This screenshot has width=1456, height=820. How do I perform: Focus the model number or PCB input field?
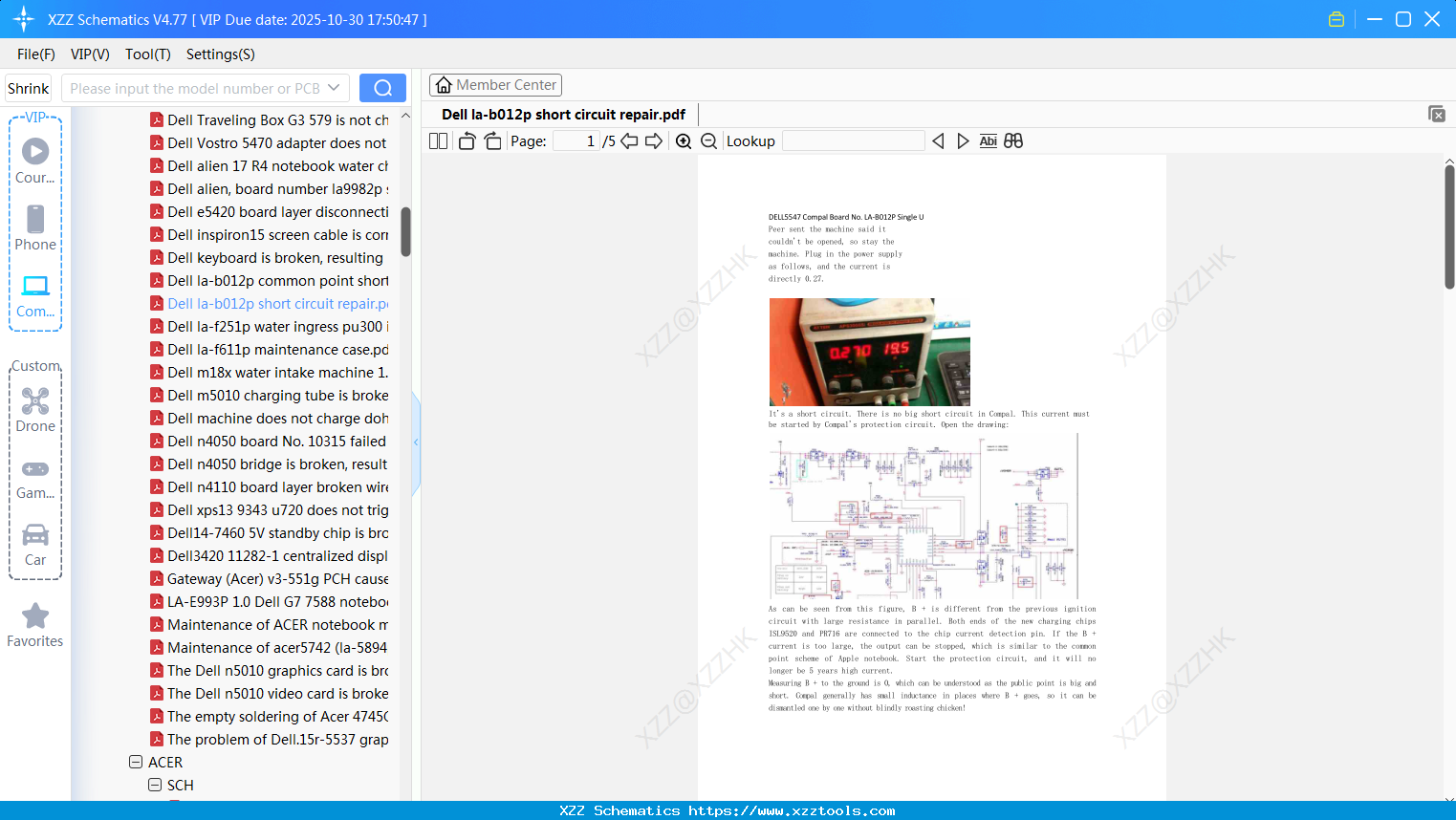tap(195, 88)
